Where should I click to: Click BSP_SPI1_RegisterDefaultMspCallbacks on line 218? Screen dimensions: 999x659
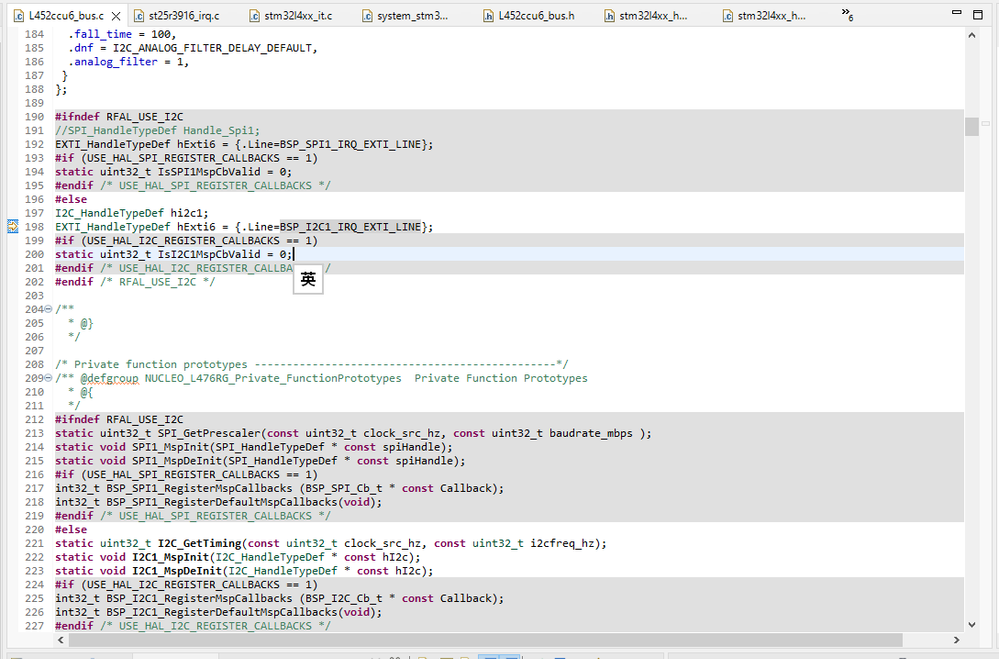222,502
